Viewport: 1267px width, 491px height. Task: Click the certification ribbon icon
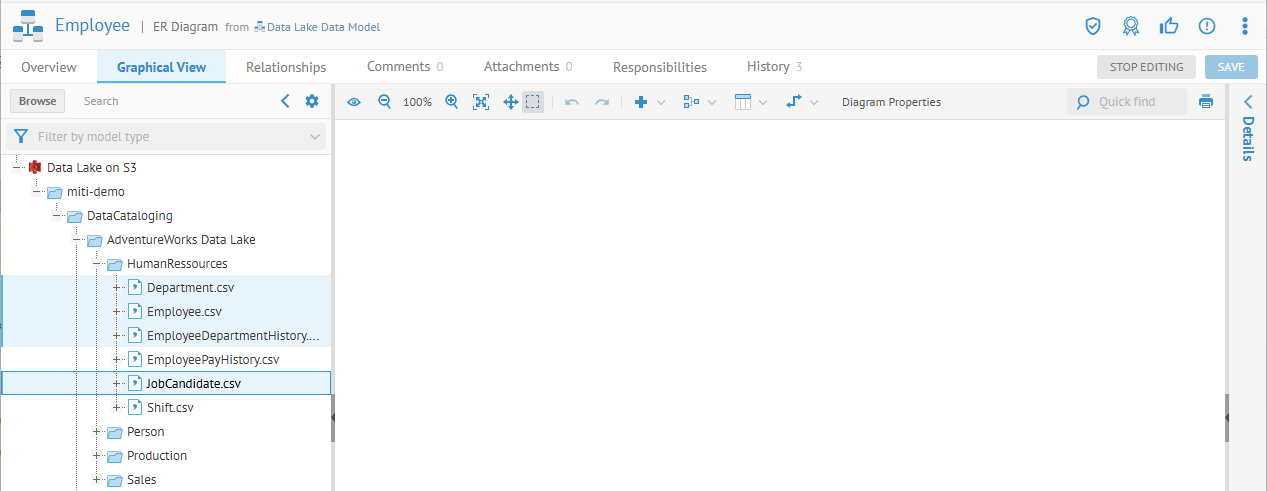click(x=1130, y=26)
